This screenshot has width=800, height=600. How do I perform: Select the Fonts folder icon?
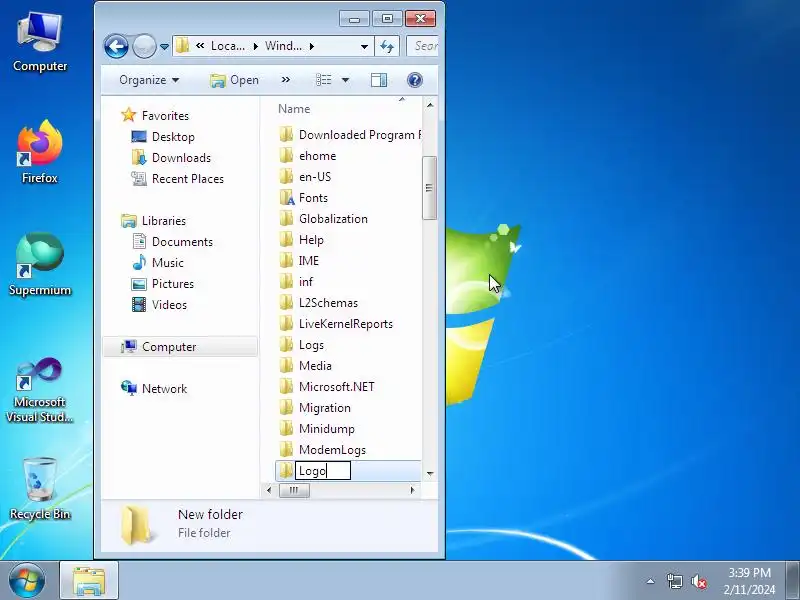tap(287, 197)
